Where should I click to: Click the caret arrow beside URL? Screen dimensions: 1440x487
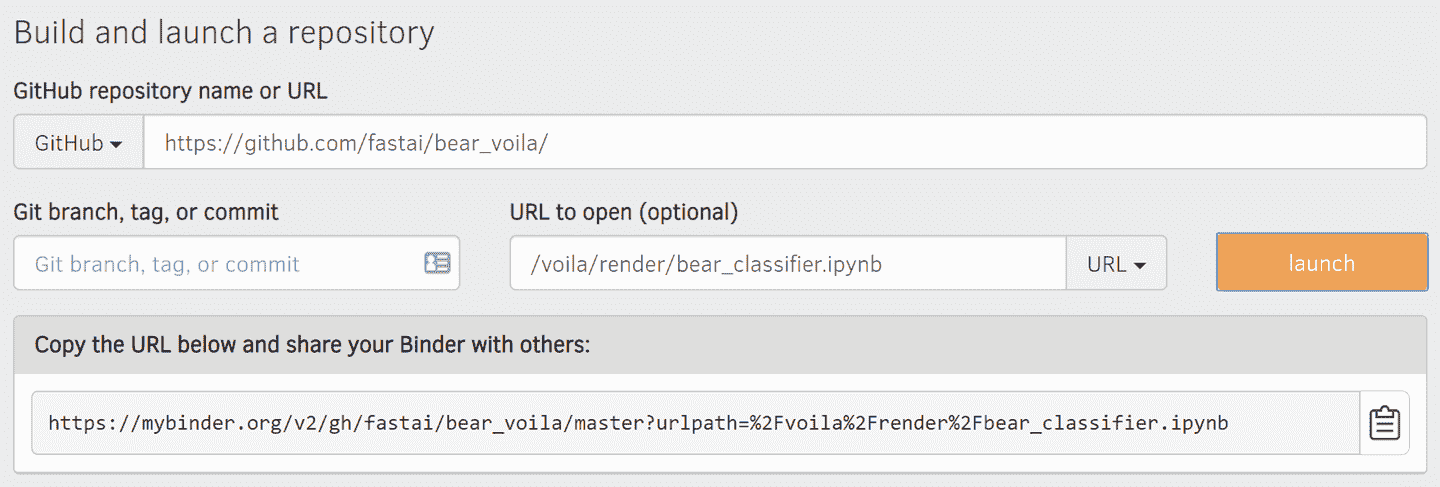point(1139,265)
